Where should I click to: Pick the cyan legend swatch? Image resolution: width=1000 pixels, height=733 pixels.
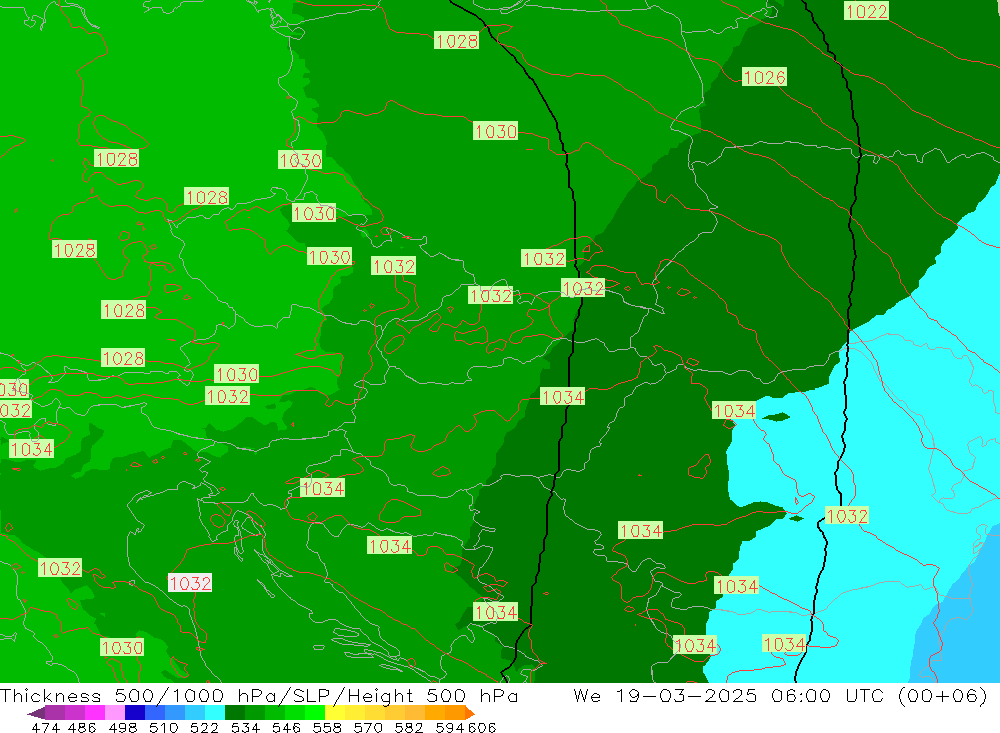click(215, 713)
